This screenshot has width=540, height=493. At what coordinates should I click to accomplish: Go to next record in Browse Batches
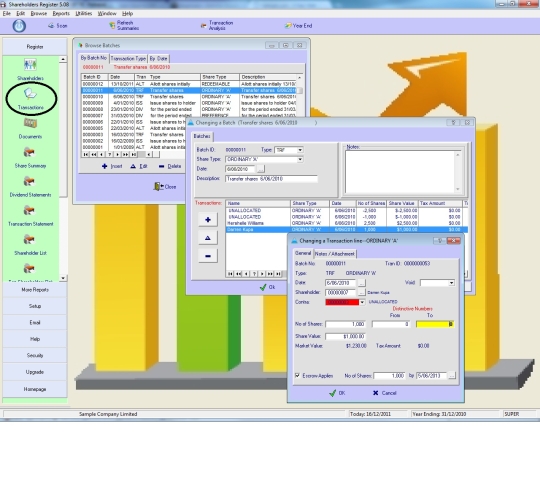tap(118, 155)
